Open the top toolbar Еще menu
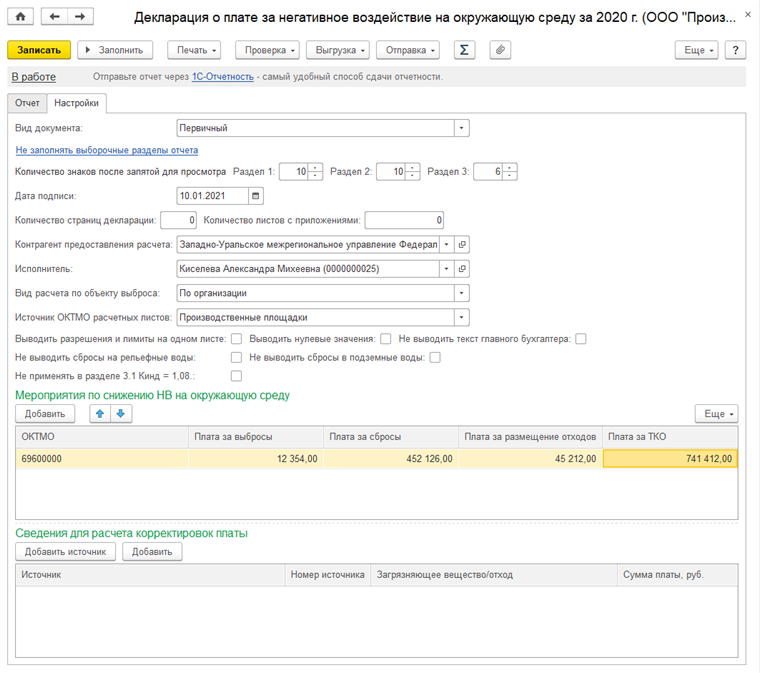This screenshot has height=673, width=760. pyautogui.click(x=697, y=50)
